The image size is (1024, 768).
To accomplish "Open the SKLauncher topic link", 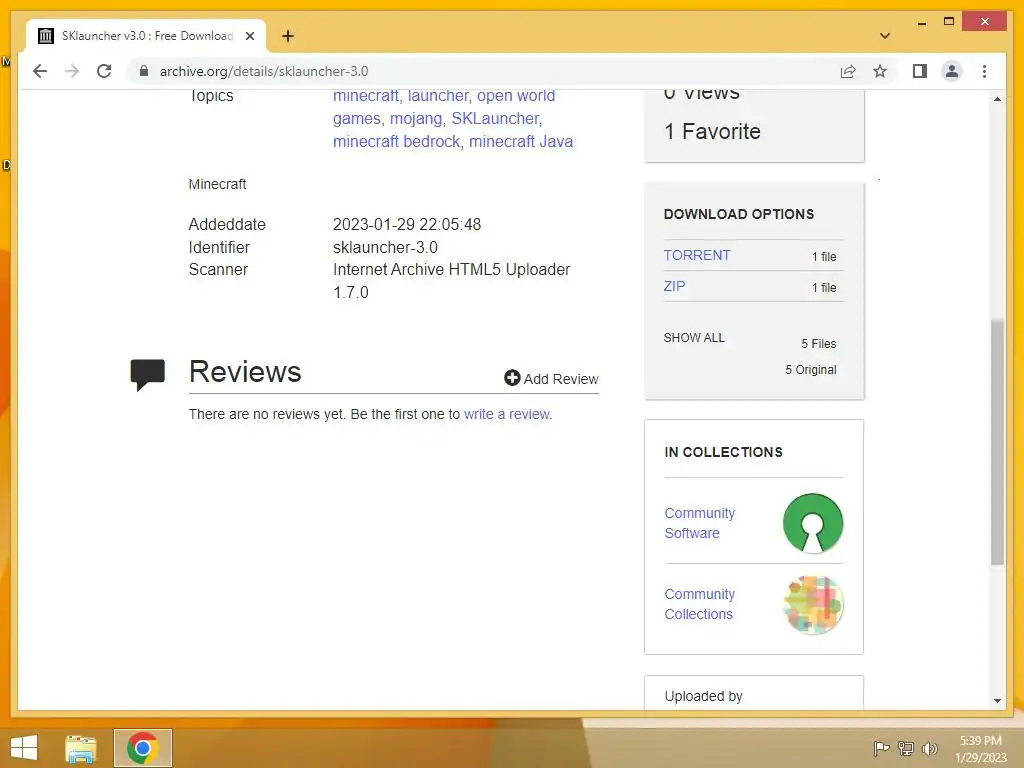I will pyautogui.click(x=496, y=118).
